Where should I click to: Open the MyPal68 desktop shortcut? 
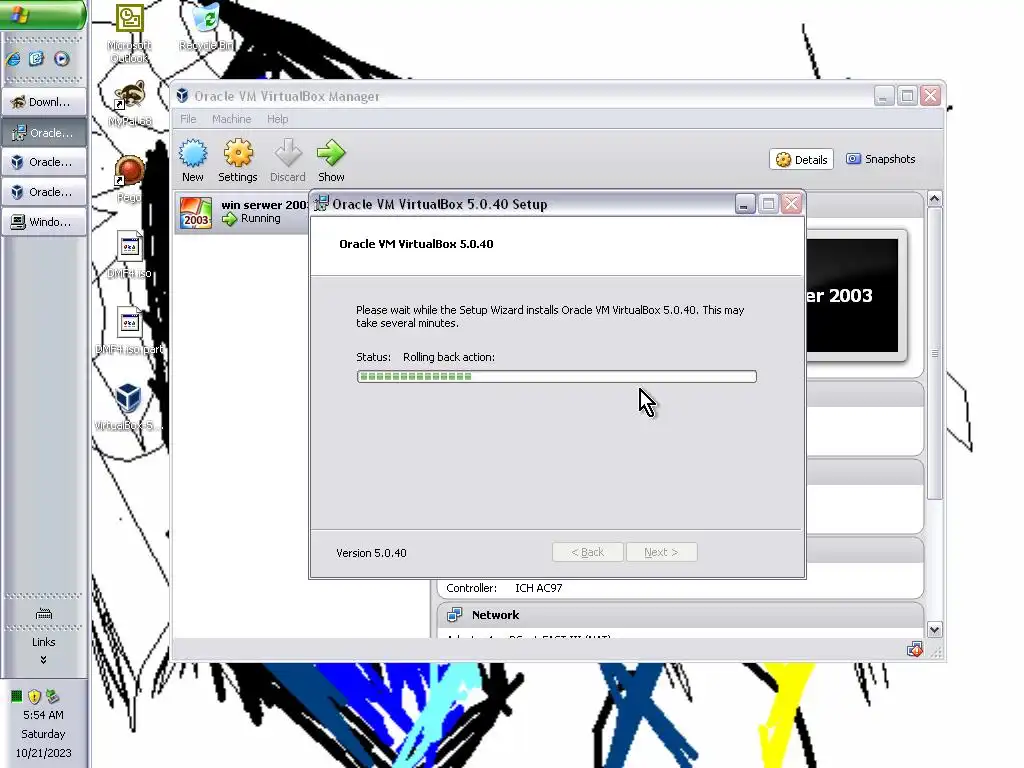pos(129,103)
